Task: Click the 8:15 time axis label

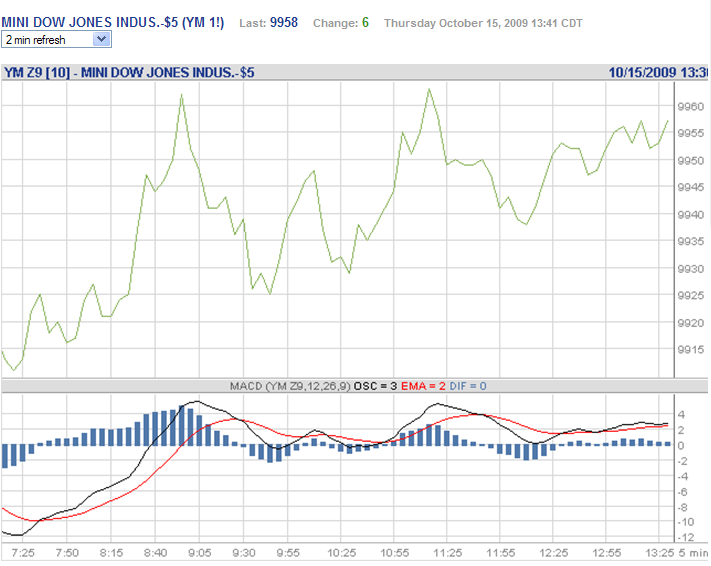Action: (x=111, y=553)
